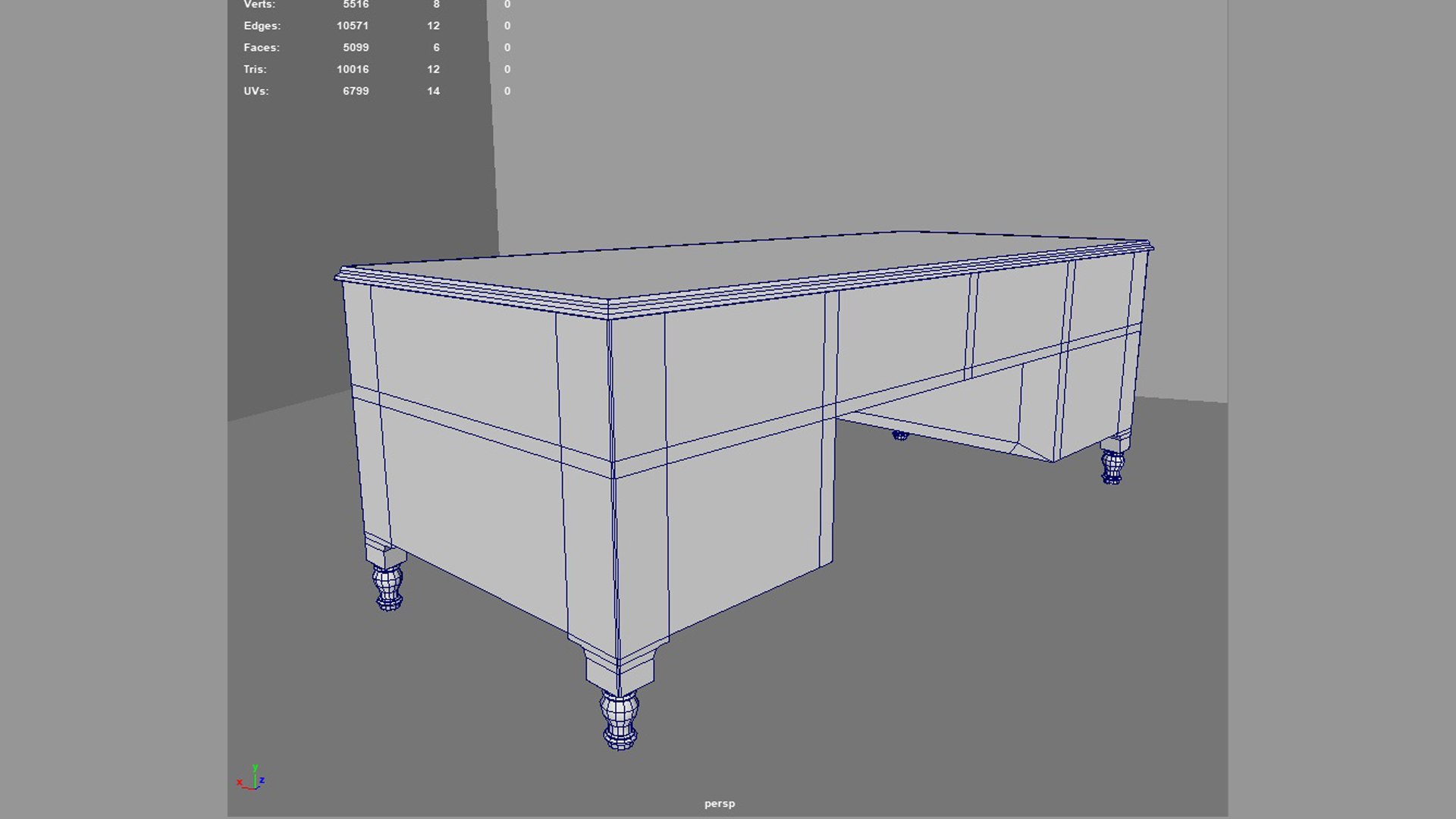
Task: Select the Tris label in heads-up display
Action: [x=255, y=69]
